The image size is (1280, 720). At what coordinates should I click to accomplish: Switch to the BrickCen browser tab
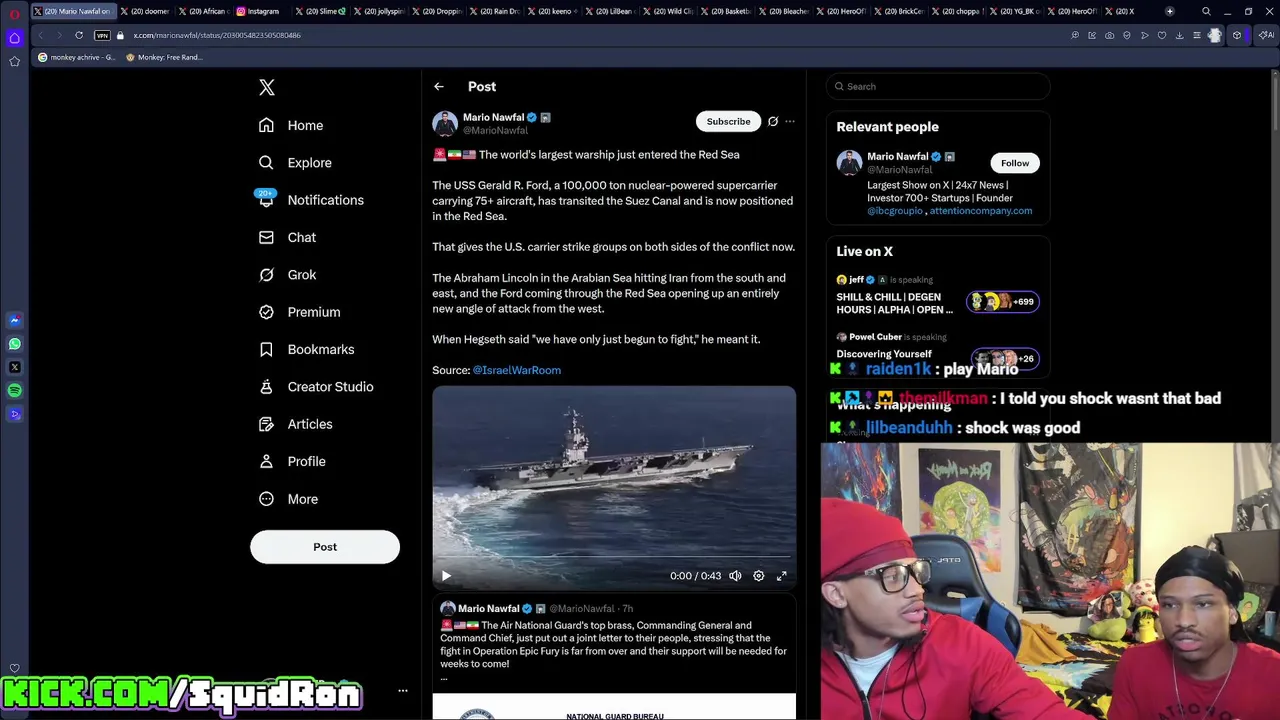coord(900,11)
